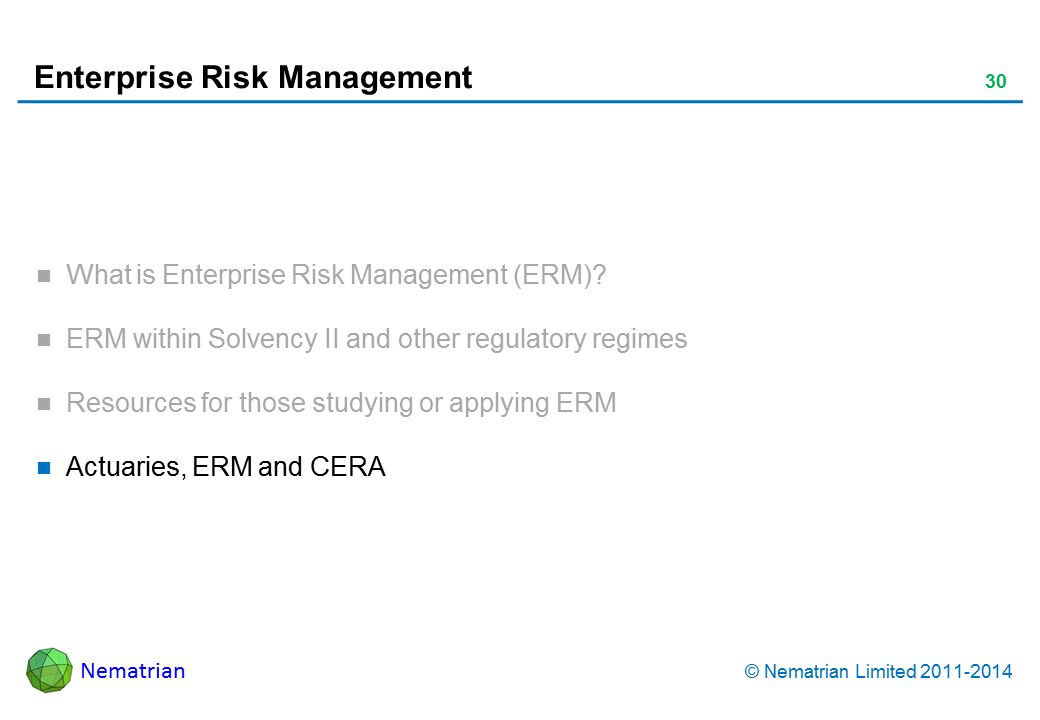1040x720 pixels.
Task: Click the Nematrian polyhedron logo
Action: [x=49, y=670]
